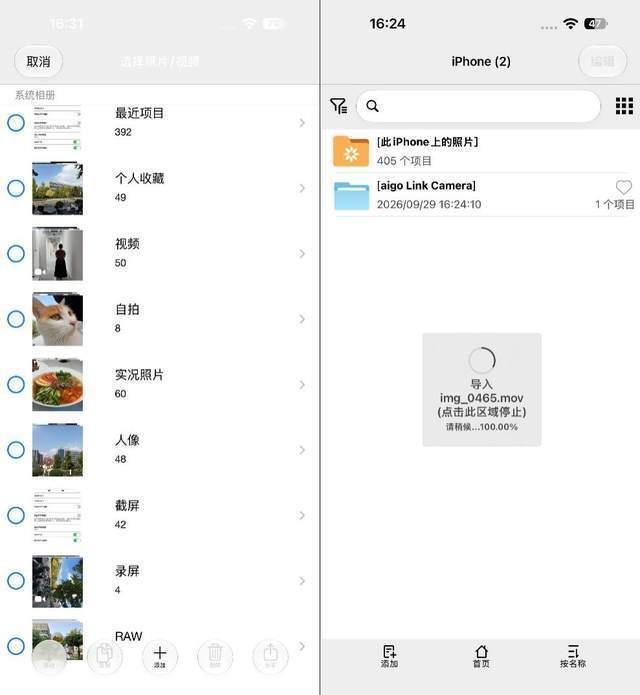Tap the 按名称 sort by name icon
This screenshot has width=640, height=695.
(573, 656)
